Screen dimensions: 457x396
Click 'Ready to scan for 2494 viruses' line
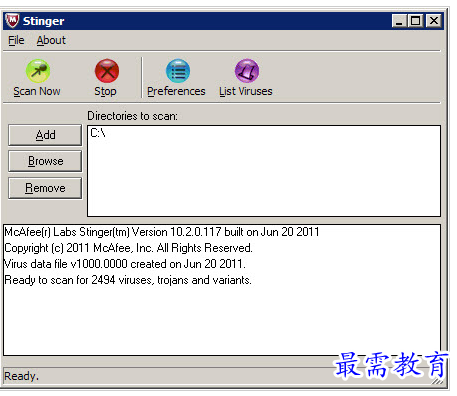click(128, 280)
